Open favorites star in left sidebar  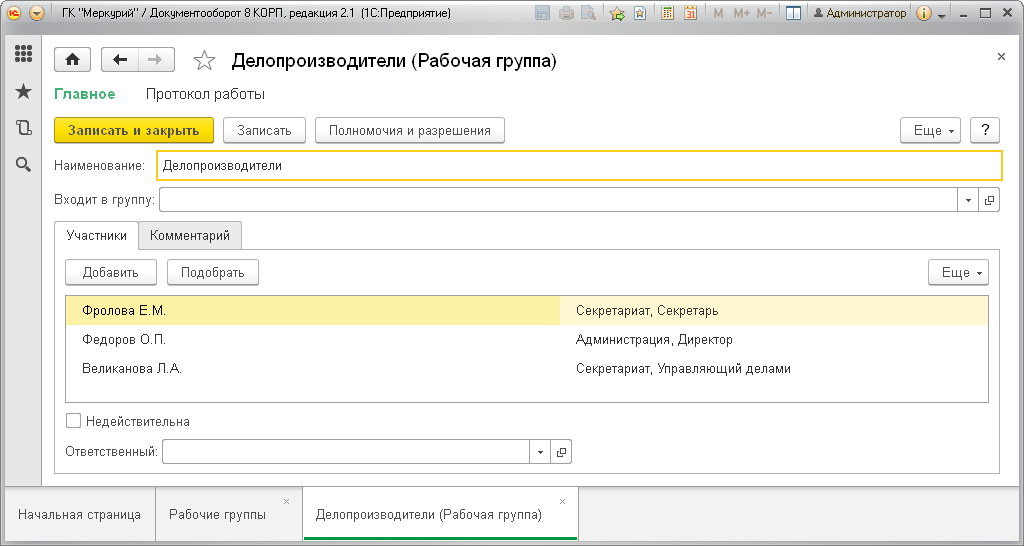click(24, 91)
